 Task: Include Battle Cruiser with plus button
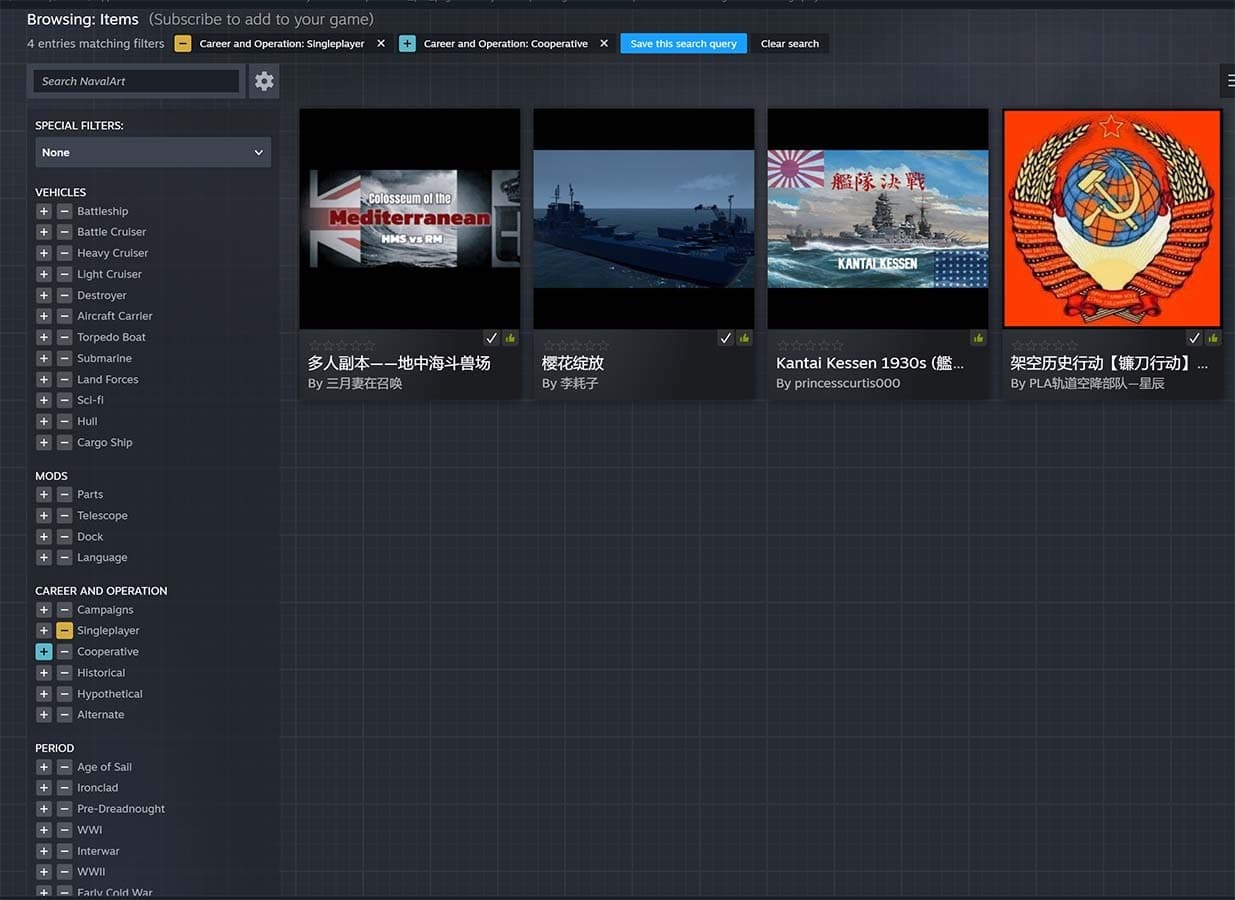44,232
